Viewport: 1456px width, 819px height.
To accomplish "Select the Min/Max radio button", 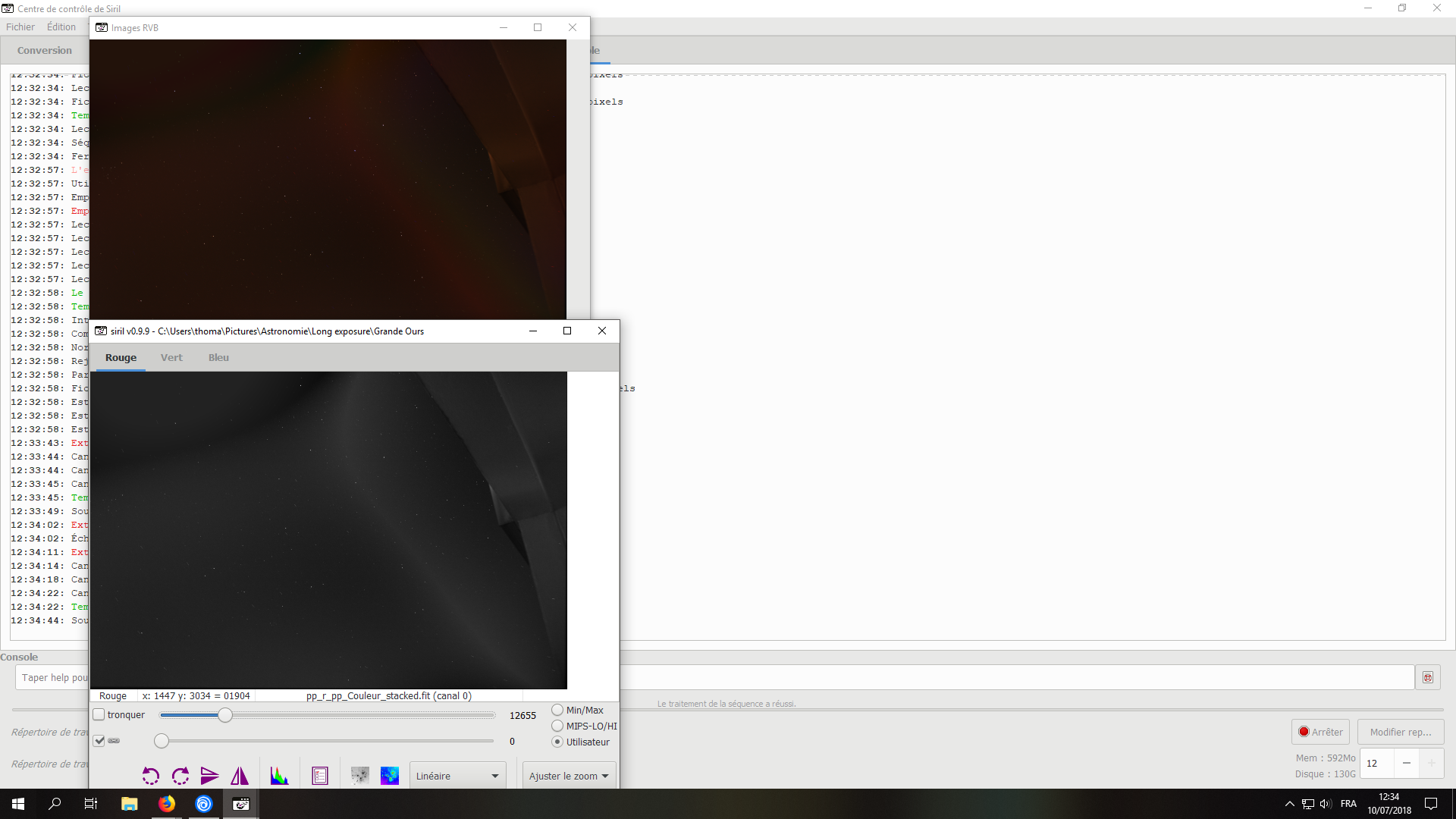I will (x=557, y=711).
